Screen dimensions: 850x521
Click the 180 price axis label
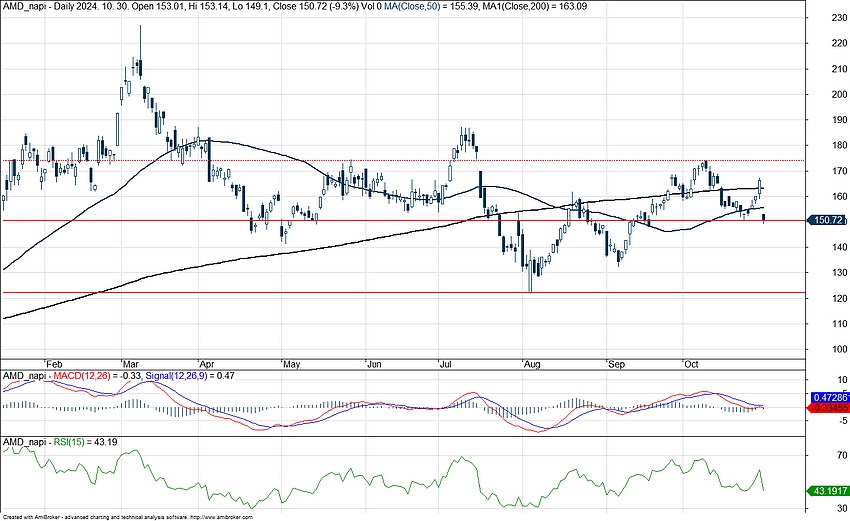point(839,145)
